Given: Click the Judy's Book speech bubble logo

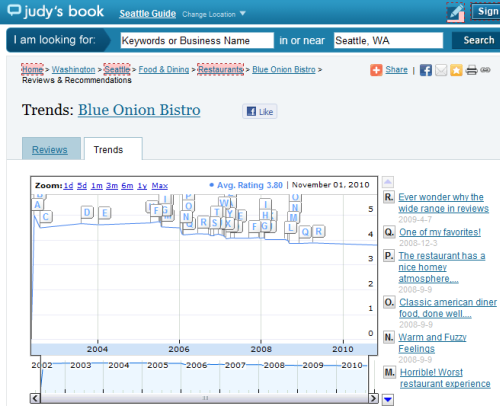Looking at the screenshot, I should [14, 10].
